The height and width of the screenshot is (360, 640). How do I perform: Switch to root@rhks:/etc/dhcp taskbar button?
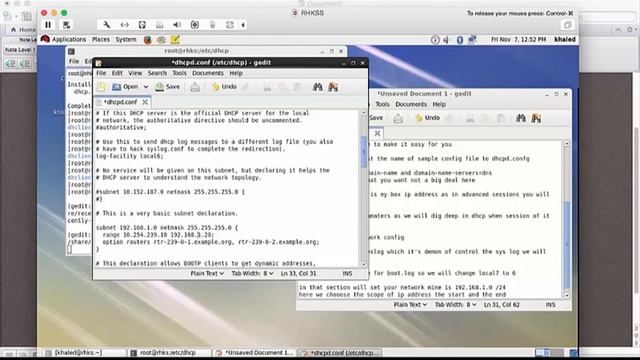pyautogui.click(x=170, y=353)
